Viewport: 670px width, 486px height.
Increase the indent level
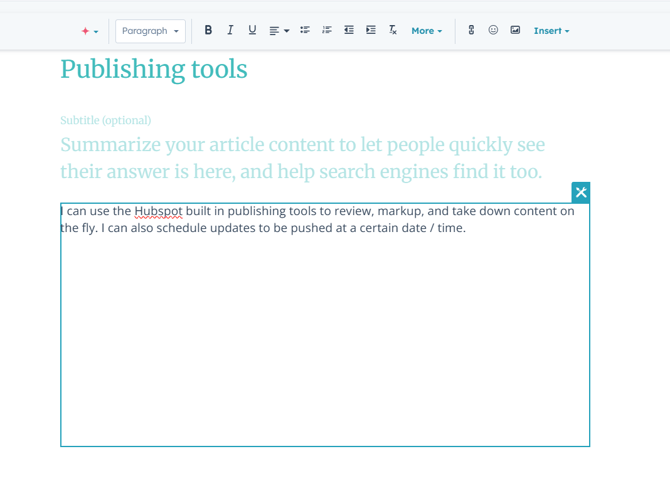371,30
